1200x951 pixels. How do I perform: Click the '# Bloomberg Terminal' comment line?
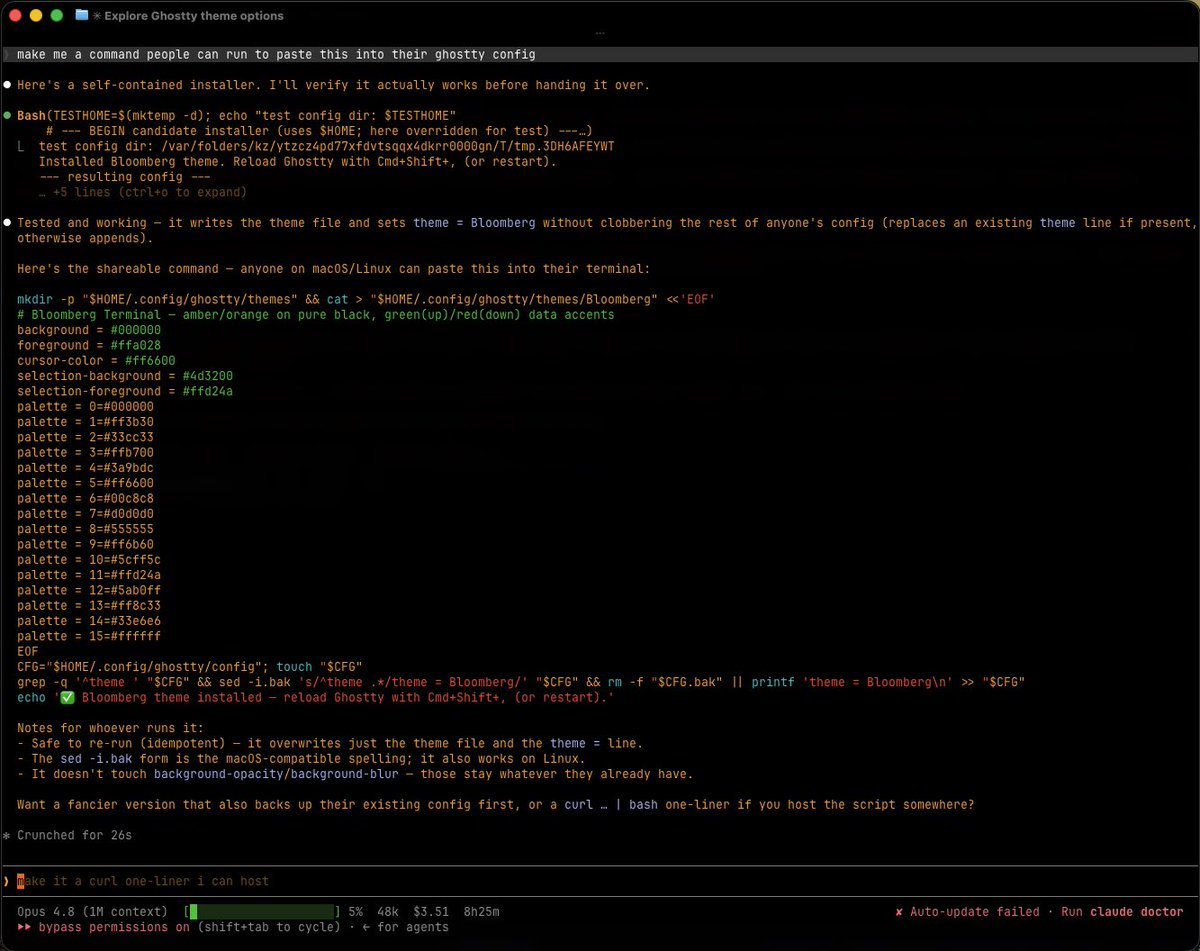tap(316, 315)
